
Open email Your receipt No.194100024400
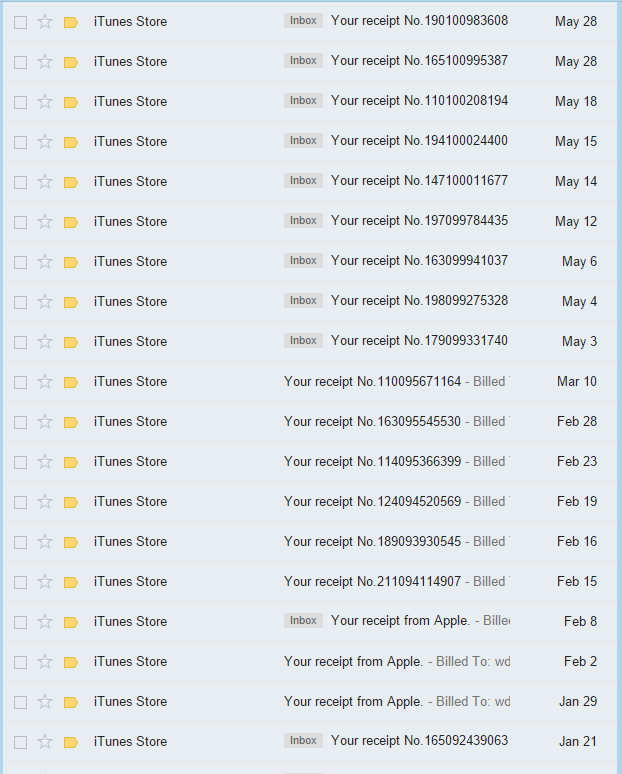click(x=310, y=142)
